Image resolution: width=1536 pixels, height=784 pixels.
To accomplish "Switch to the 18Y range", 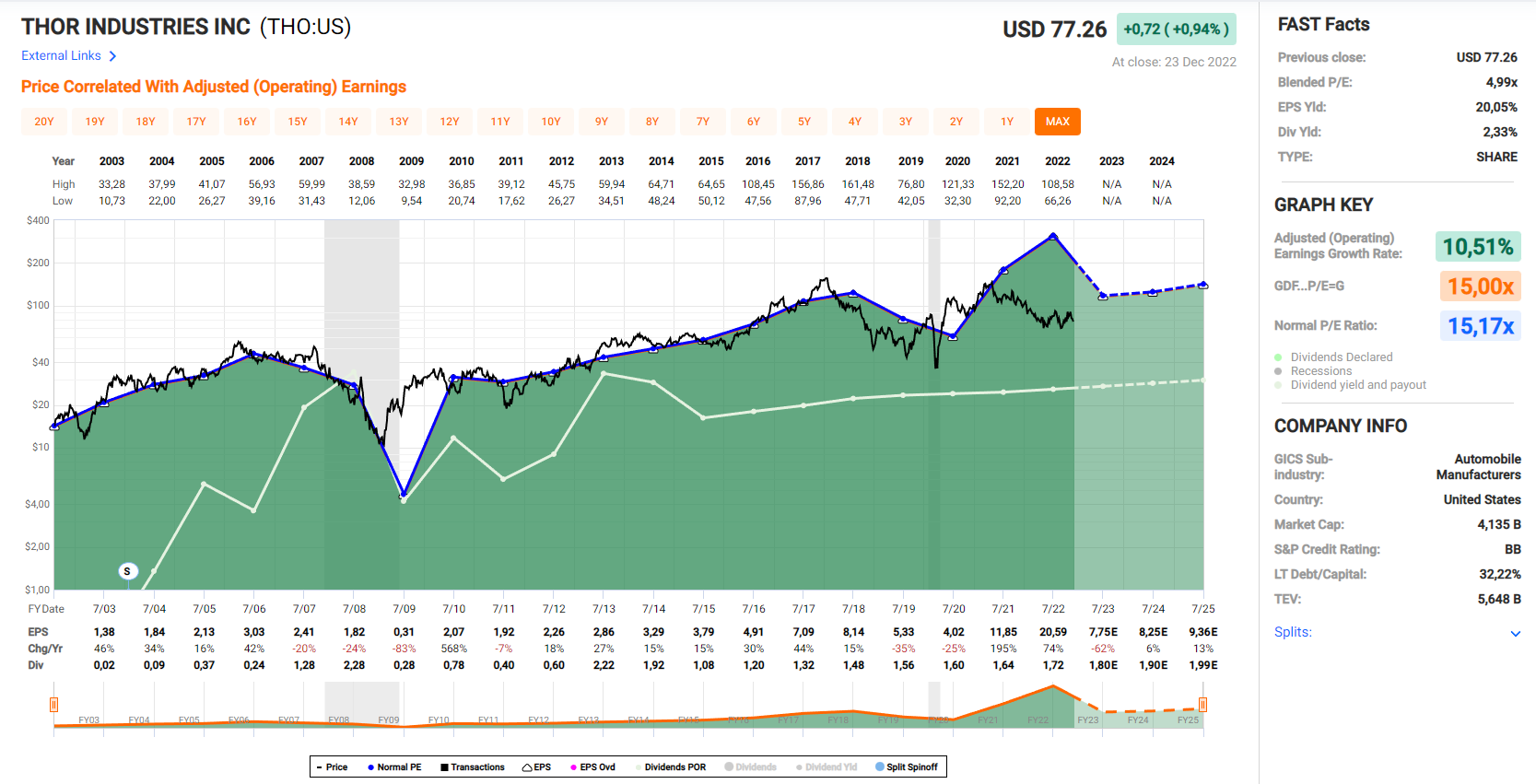I will (146, 122).
